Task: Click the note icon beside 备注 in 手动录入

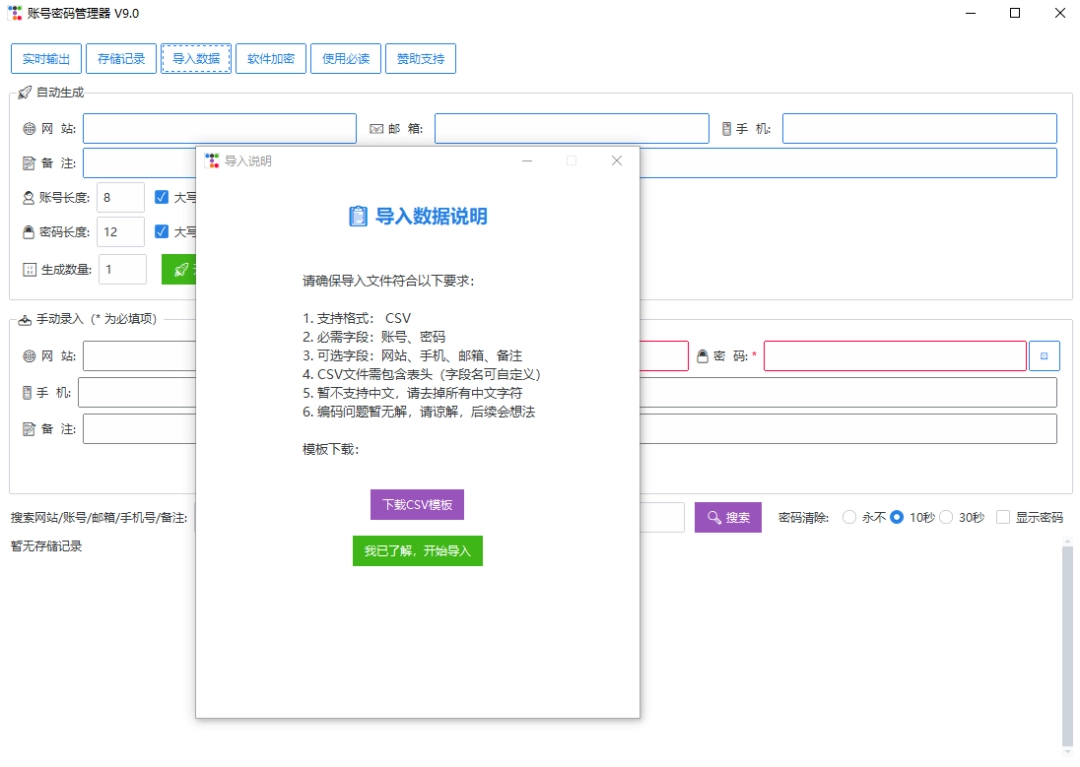Action: tap(29, 429)
